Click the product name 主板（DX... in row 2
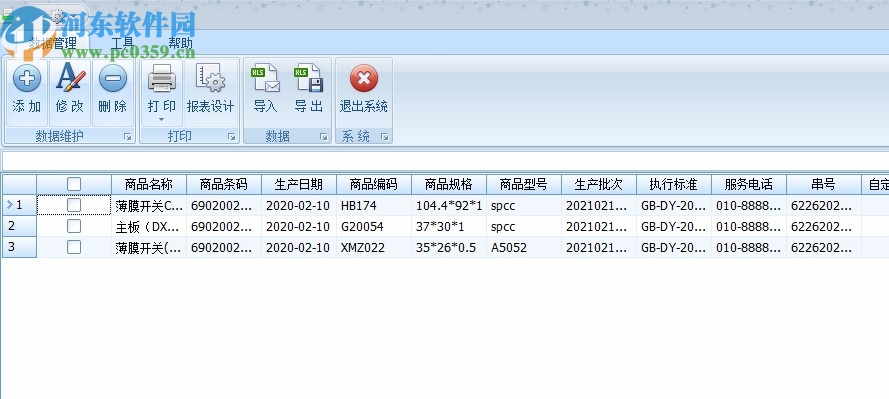The height and width of the screenshot is (399, 889). point(149,226)
